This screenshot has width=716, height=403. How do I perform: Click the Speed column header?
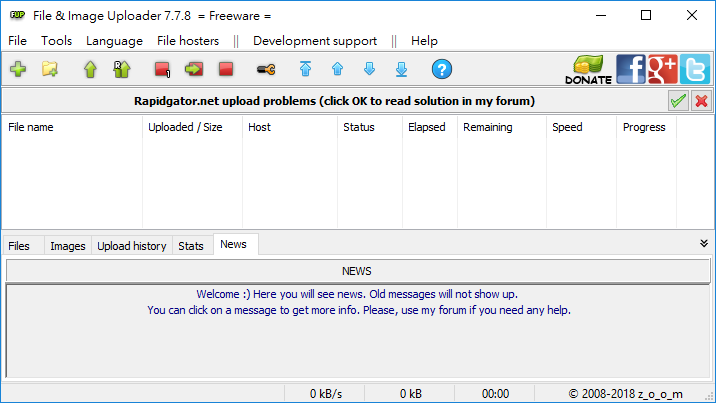pyautogui.click(x=581, y=127)
